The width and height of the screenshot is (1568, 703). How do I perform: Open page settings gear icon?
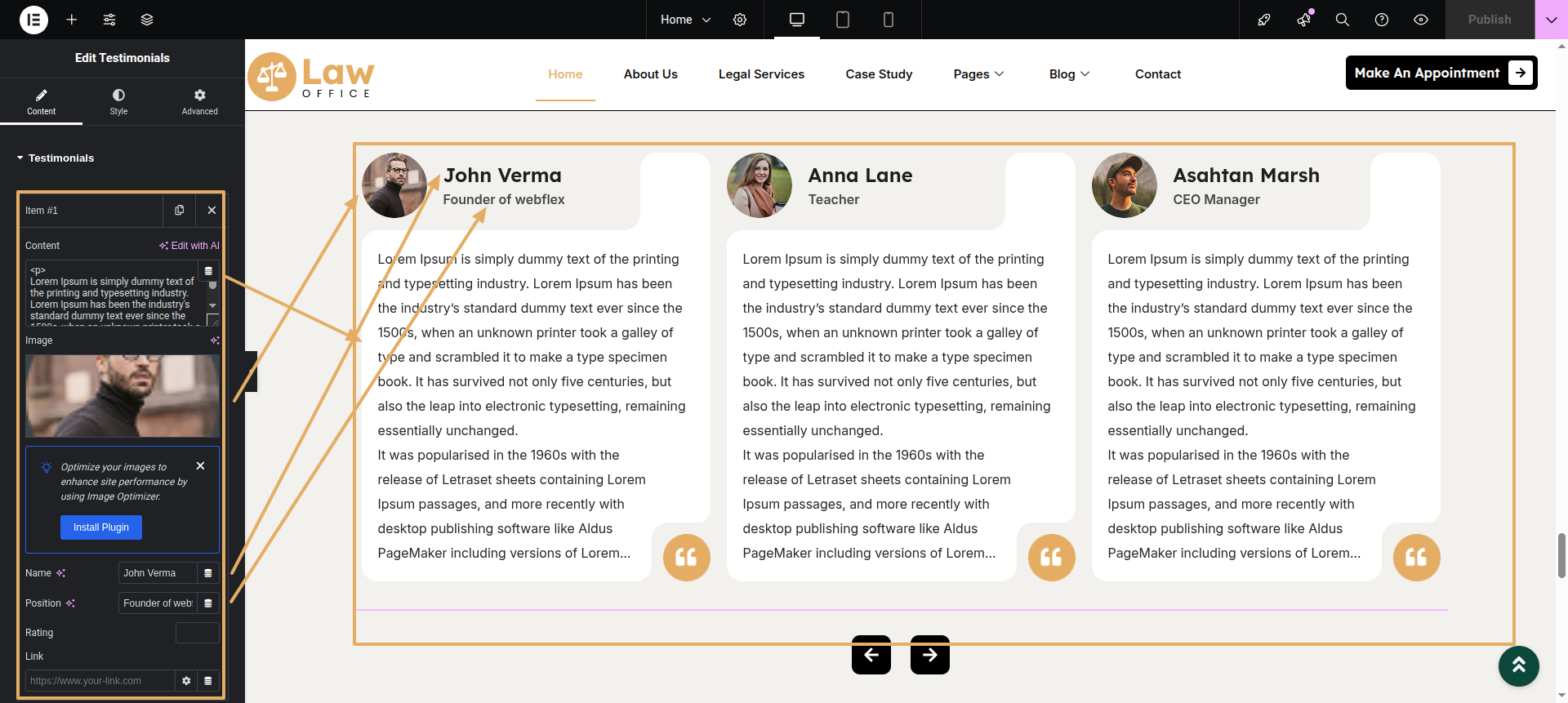(740, 20)
